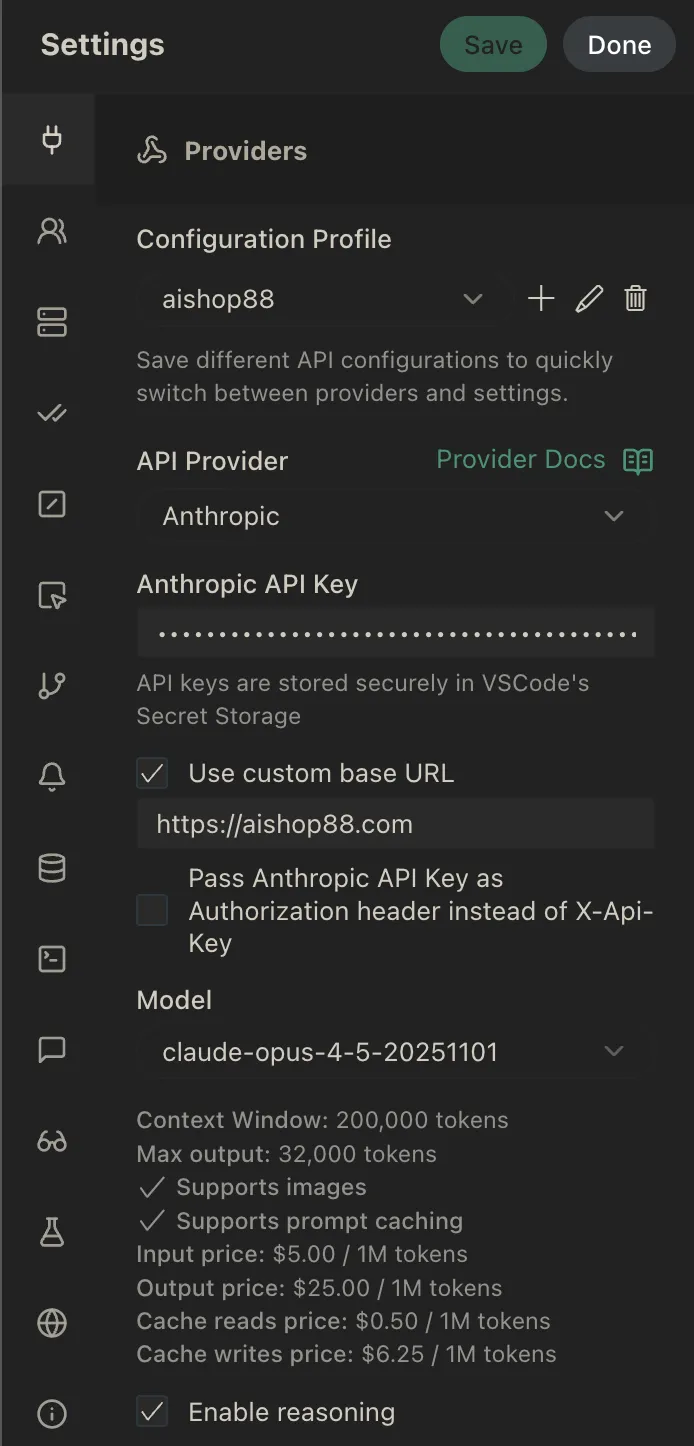Click inside the Anthropic API Key field

click(395, 632)
